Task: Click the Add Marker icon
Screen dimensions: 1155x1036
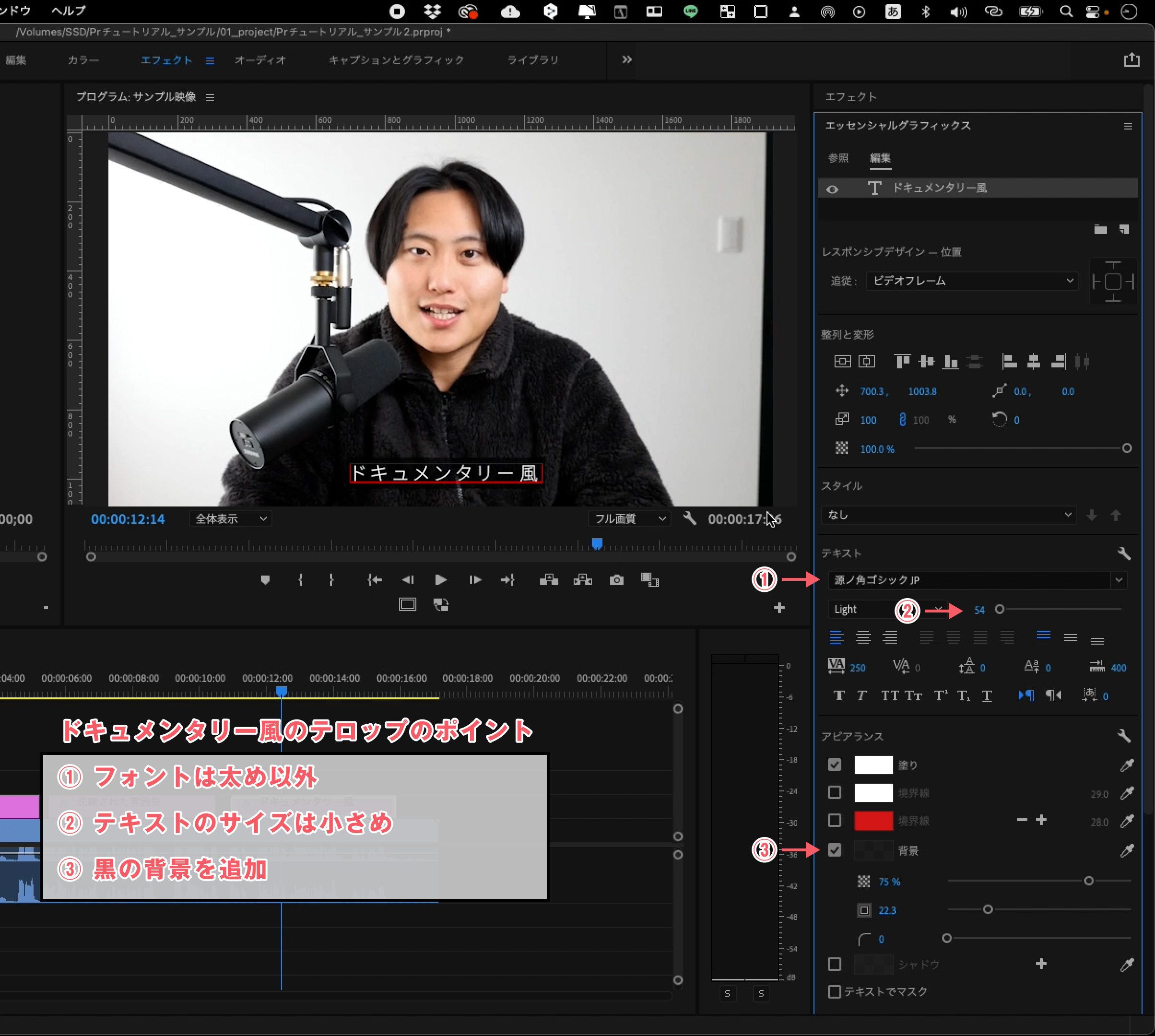Action: (265, 580)
